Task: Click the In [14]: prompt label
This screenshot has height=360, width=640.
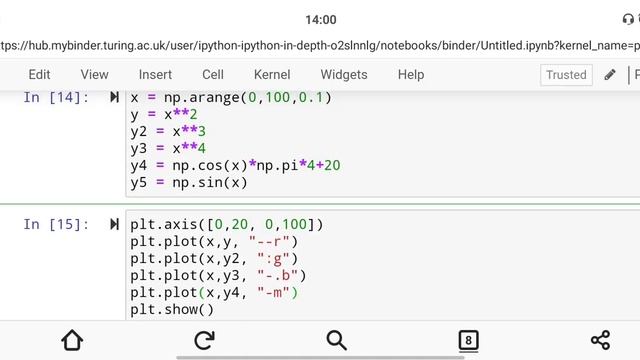Action: click(x=56, y=98)
